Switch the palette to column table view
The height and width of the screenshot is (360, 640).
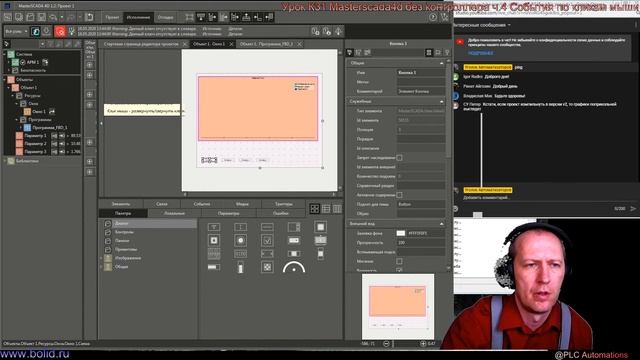tap(337, 209)
